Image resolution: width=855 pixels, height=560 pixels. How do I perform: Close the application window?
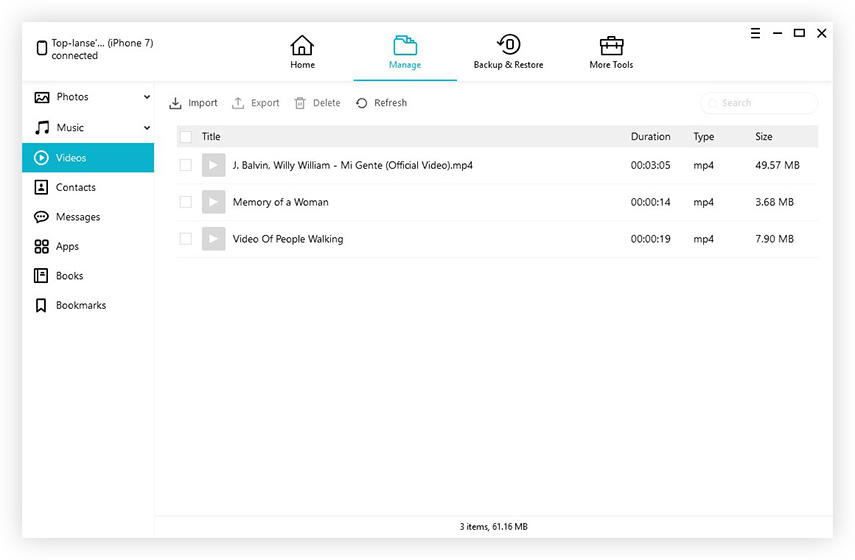822,33
